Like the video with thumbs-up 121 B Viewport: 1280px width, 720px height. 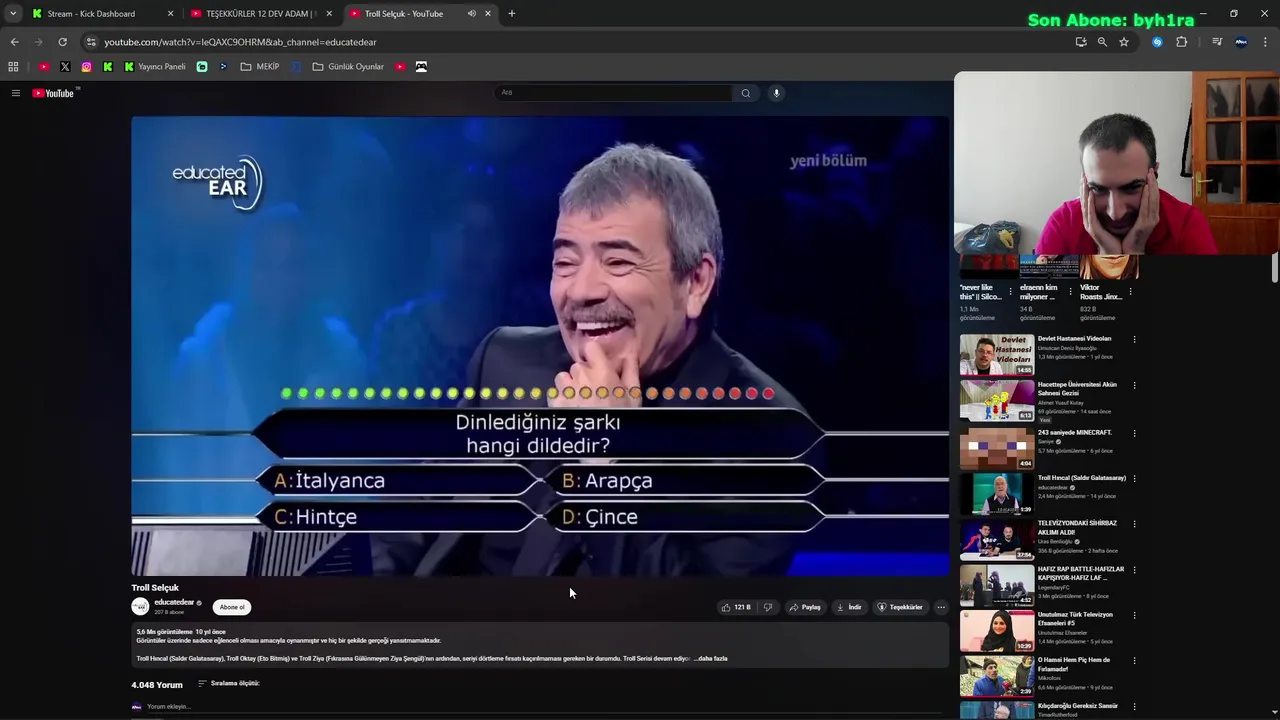(x=736, y=607)
